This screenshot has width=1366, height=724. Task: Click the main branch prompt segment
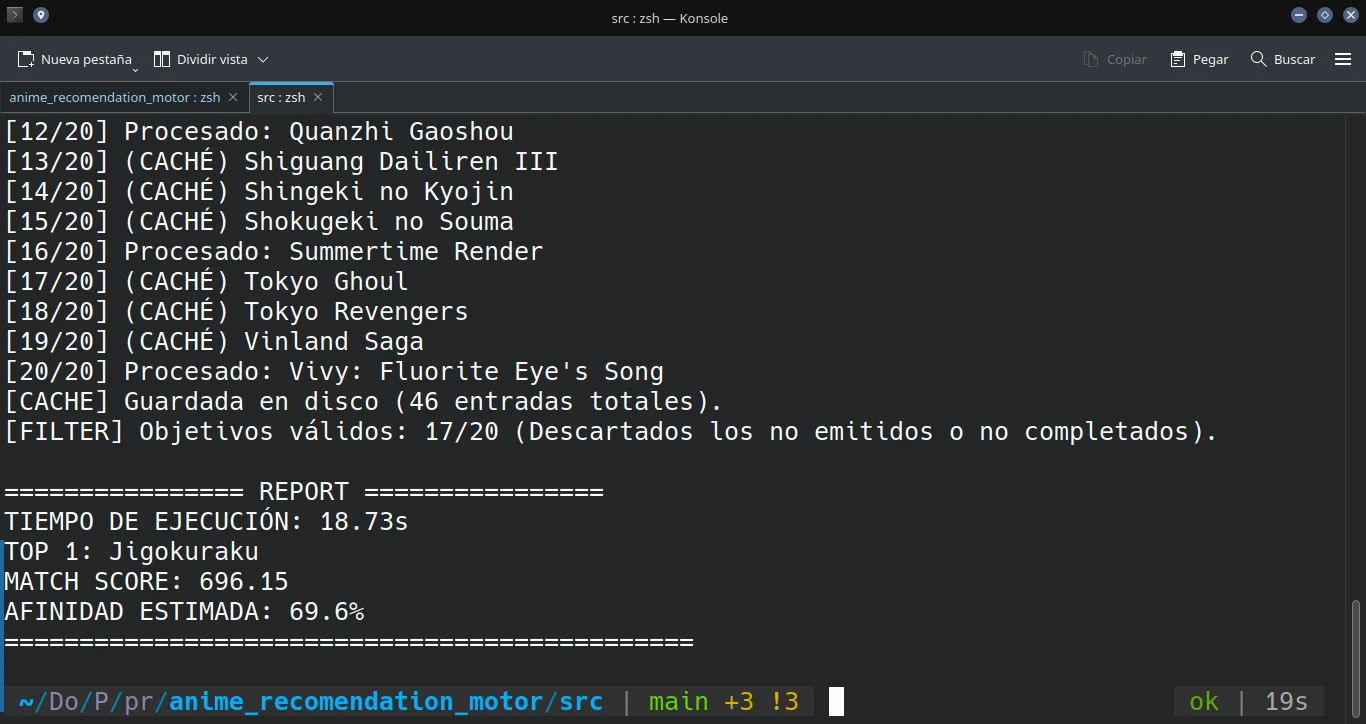(x=678, y=701)
